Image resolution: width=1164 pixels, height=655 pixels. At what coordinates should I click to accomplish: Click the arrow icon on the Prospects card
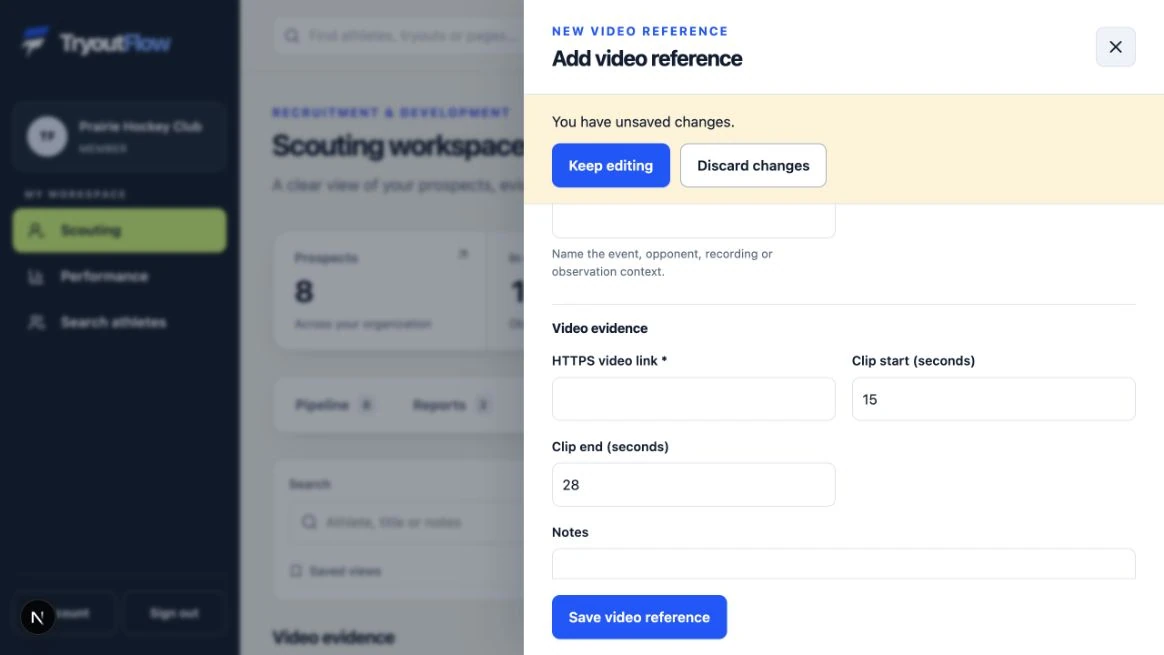[x=463, y=254]
